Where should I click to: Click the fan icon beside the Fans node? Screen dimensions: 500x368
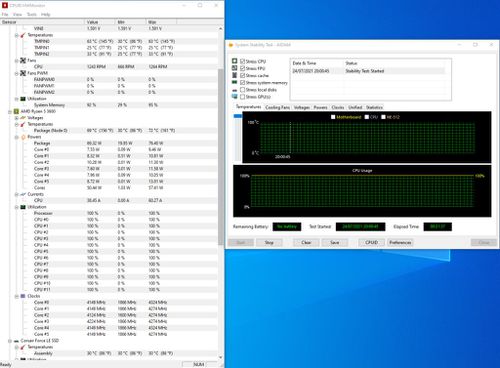23,60
